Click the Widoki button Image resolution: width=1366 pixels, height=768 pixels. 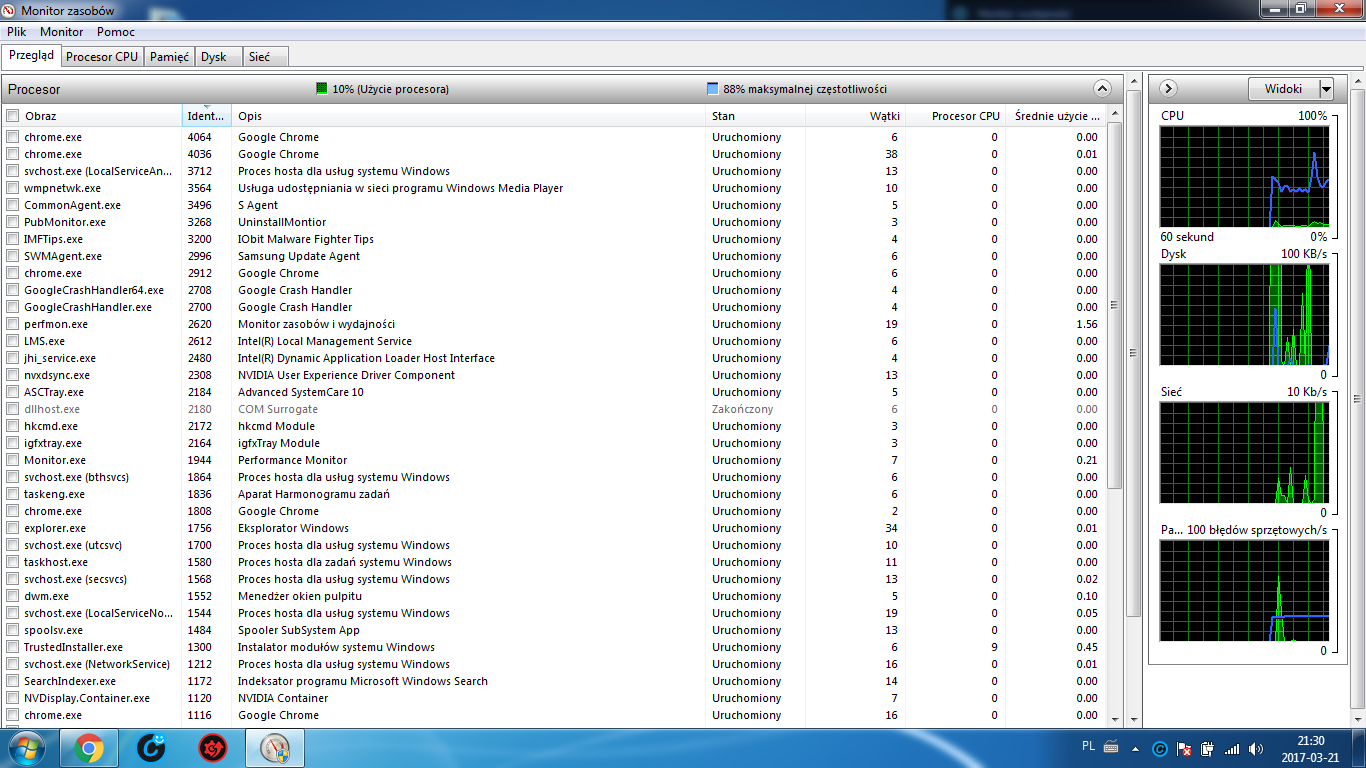point(1283,89)
